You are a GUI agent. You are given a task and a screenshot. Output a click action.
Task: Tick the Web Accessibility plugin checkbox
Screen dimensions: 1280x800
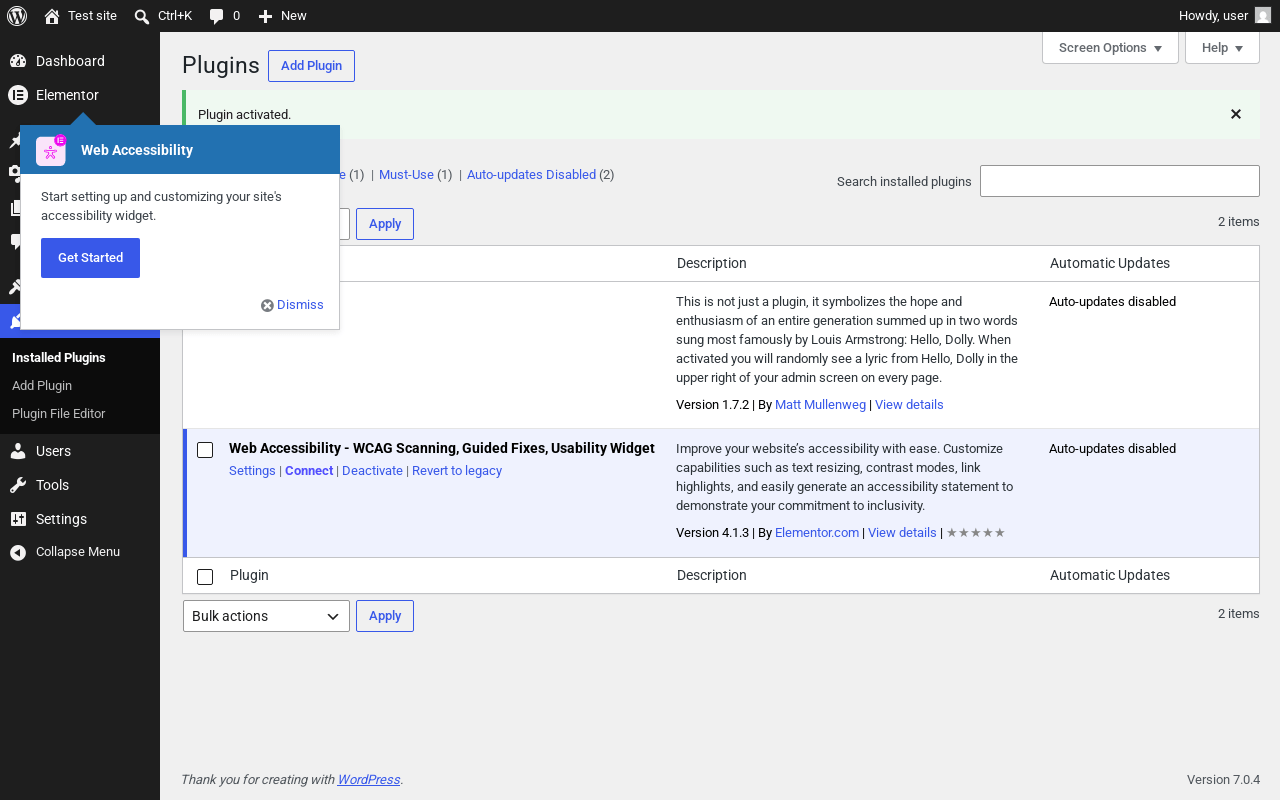(x=205, y=450)
